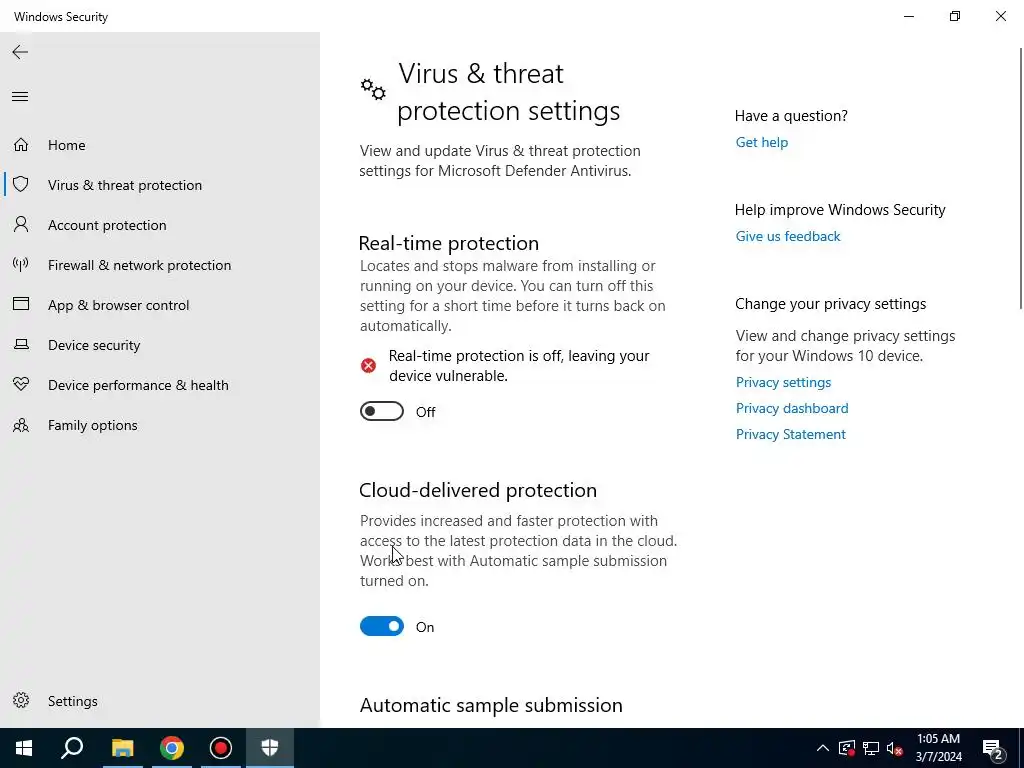Click the Automatic sample submission heading

point(491,705)
